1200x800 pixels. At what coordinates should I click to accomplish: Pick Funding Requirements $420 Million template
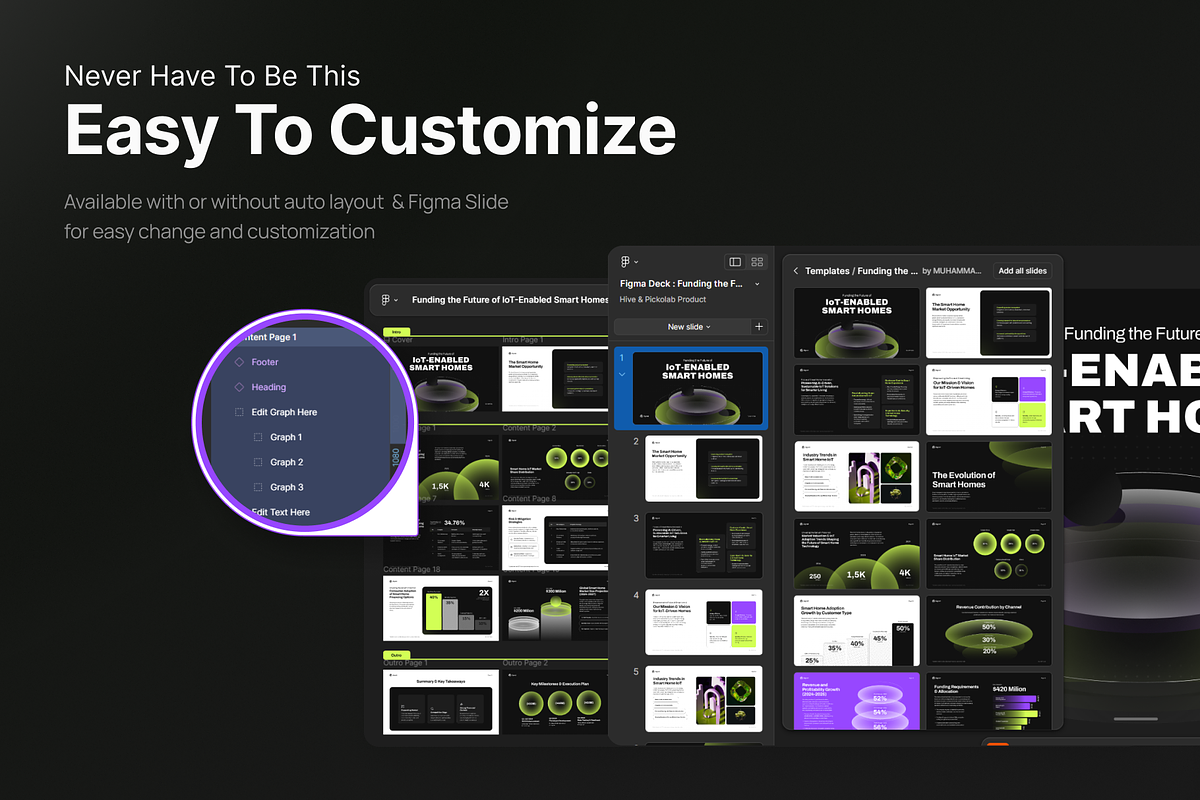[989, 701]
